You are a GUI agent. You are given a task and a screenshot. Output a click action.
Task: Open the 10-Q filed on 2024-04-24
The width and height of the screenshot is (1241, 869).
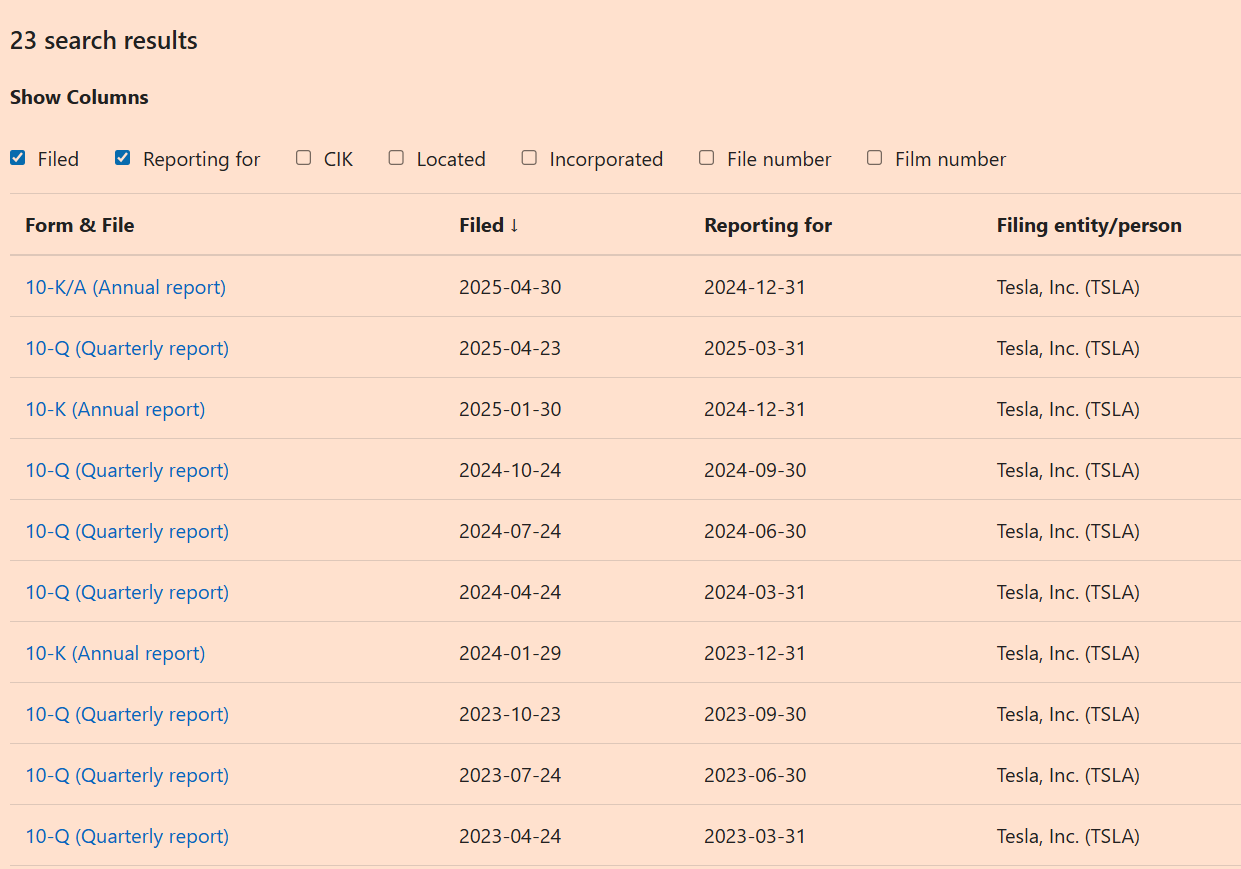[127, 592]
